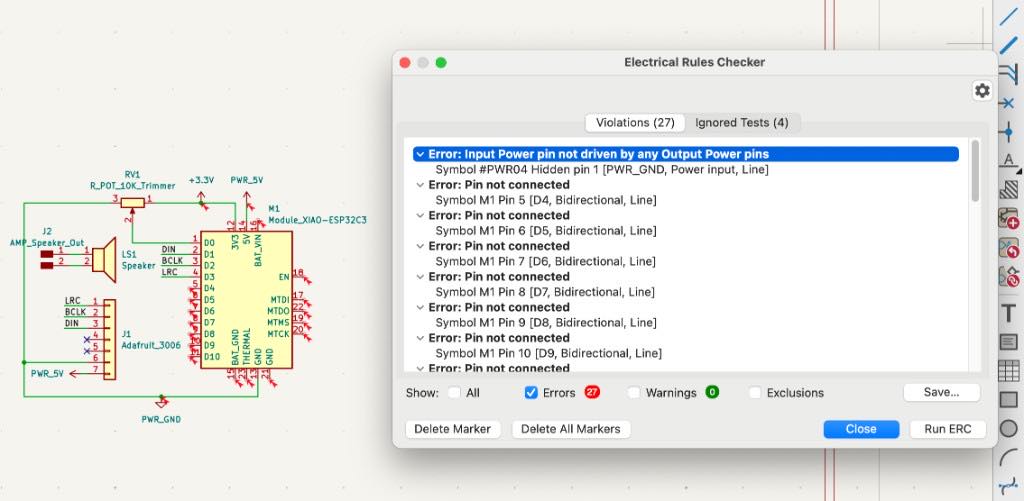The image size is (1024, 501).
Task: Collapse the M1 Pin 8 error entry
Action: [419, 277]
